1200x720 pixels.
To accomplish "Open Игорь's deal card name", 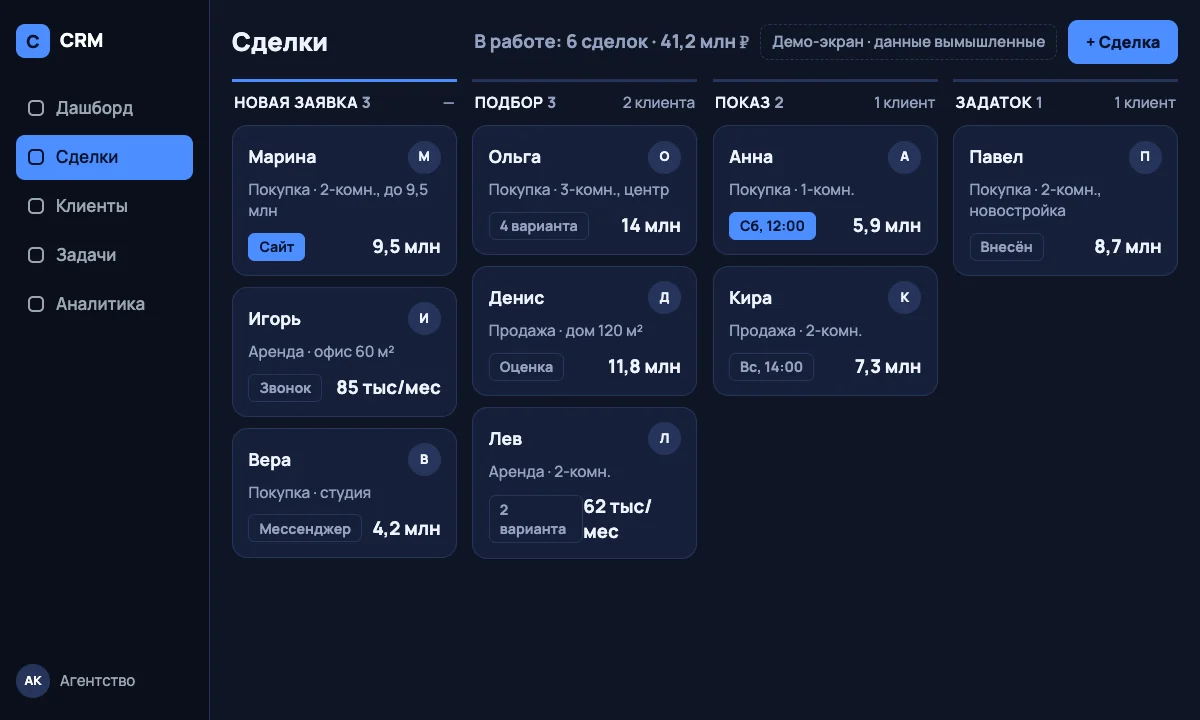I will (x=274, y=319).
